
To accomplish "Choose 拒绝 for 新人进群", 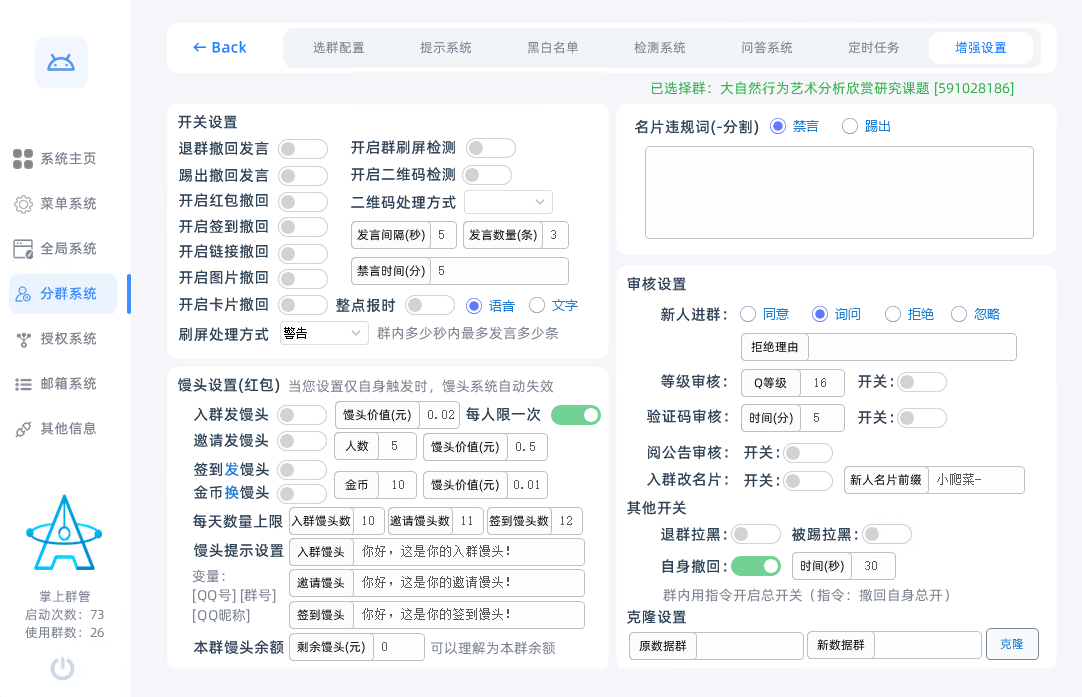I will point(893,314).
